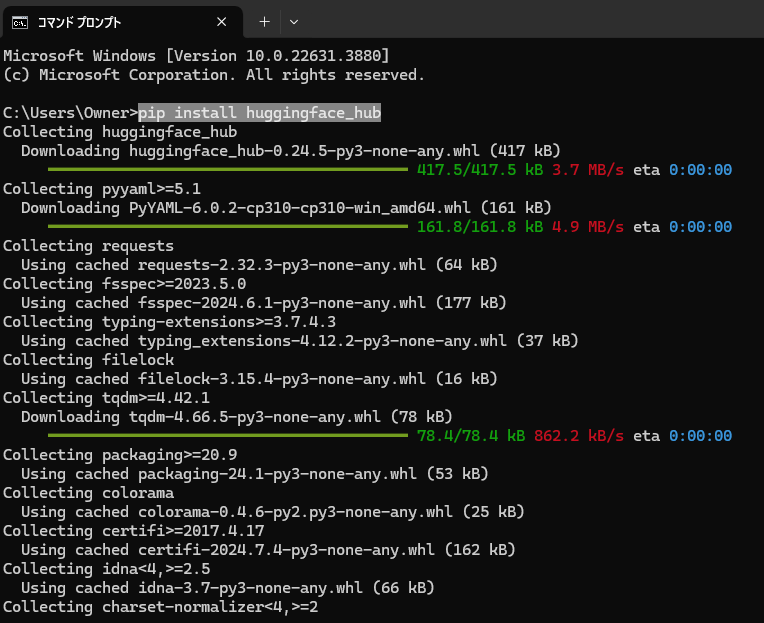Click the 0:00:00 eta on the huggingface_hub download

tap(700, 170)
